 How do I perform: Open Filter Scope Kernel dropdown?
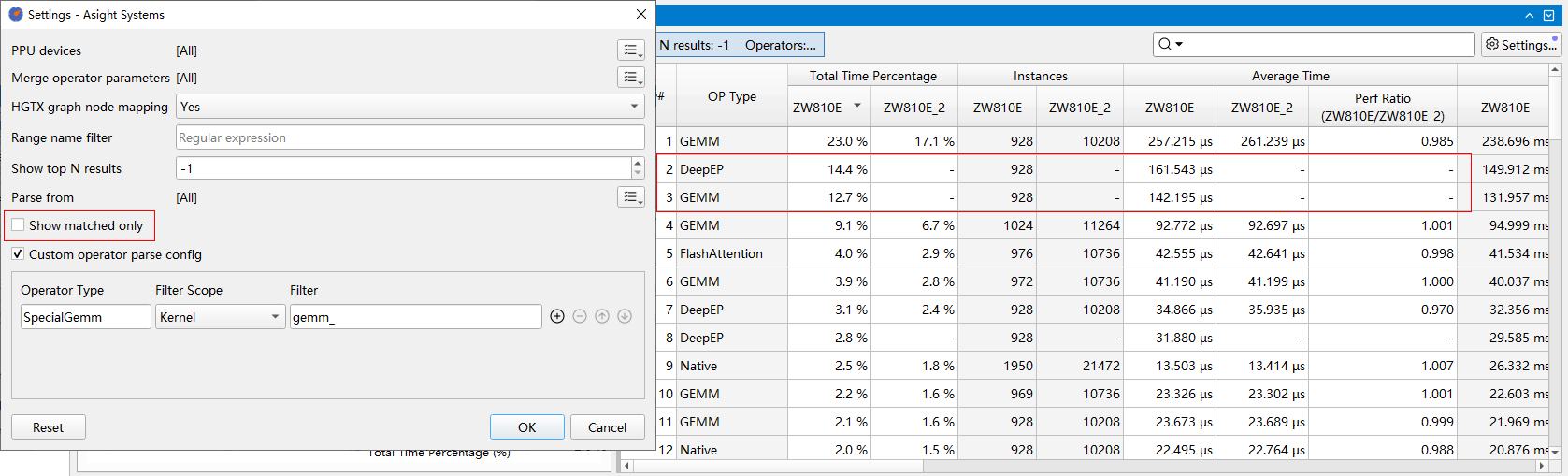coord(221,317)
